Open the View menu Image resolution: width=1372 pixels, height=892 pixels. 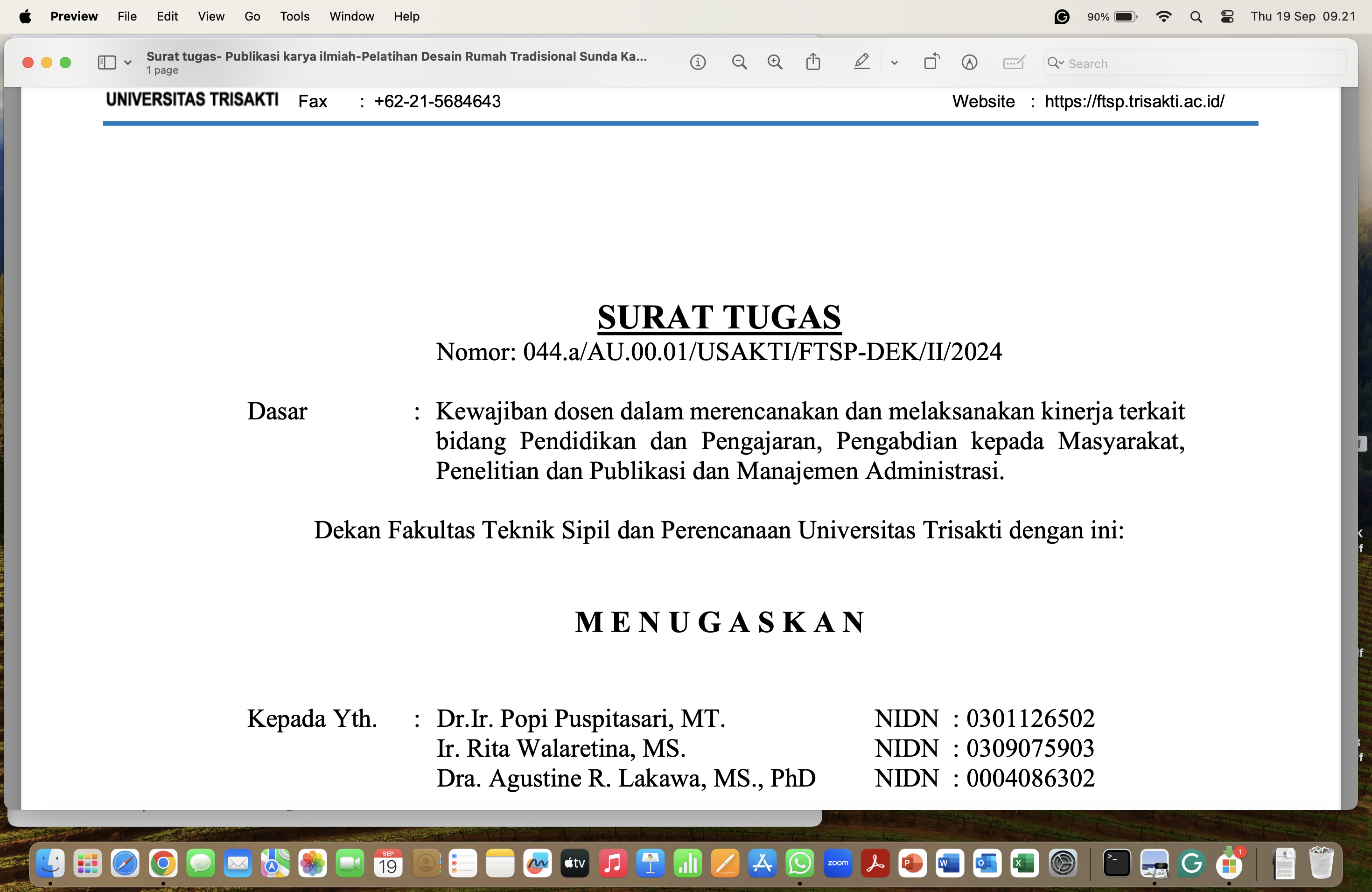click(x=211, y=16)
